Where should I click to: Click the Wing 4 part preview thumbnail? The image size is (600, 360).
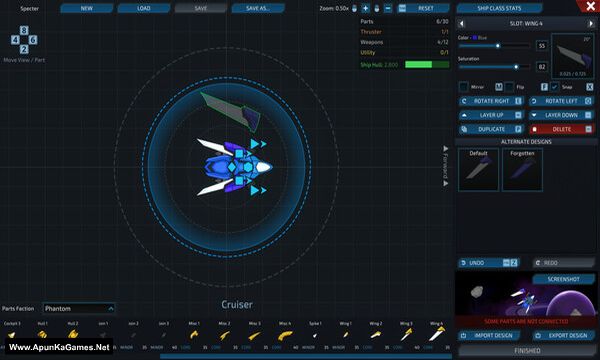(572, 56)
